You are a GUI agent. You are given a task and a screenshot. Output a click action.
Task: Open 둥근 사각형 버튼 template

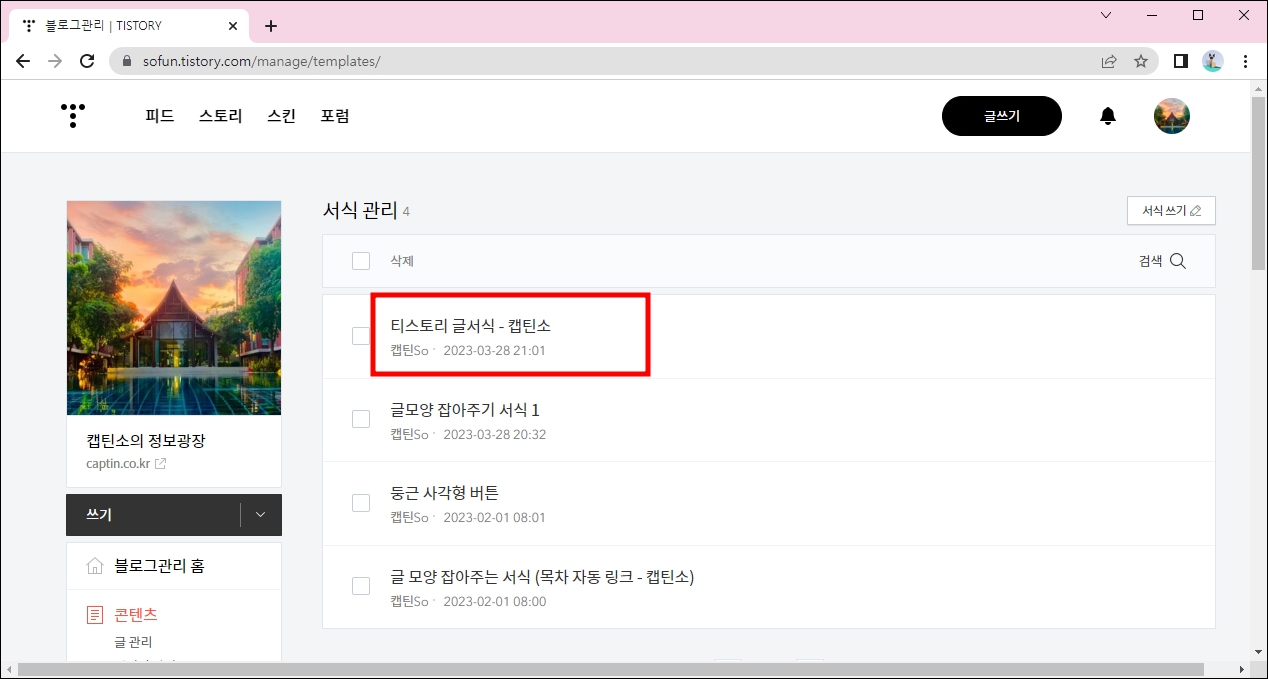tap(444, 493)
